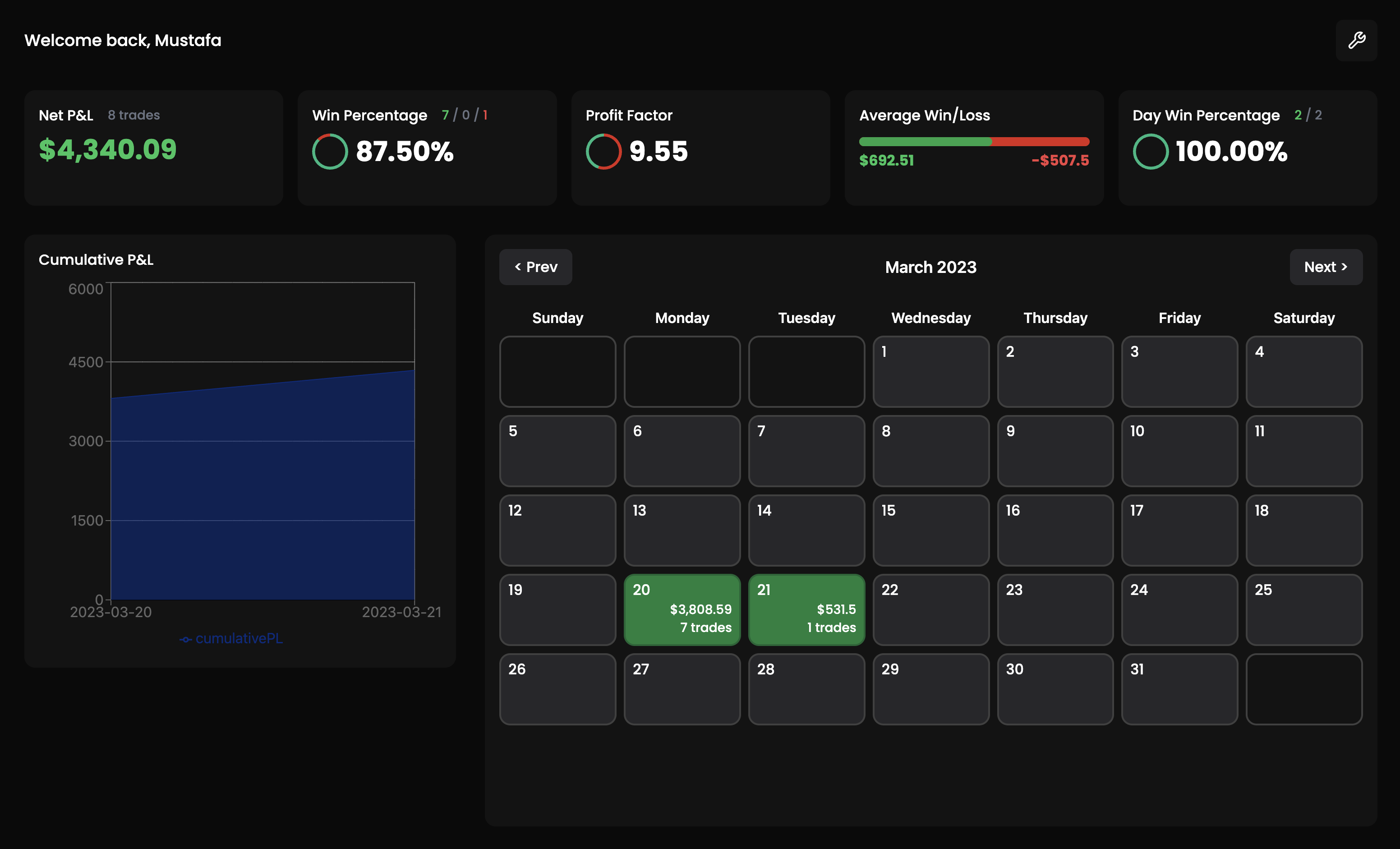The height and width of the screenshot is (849, 1400).
Task: Open the March 2023 month header
Action: click(x=930, y=267)
